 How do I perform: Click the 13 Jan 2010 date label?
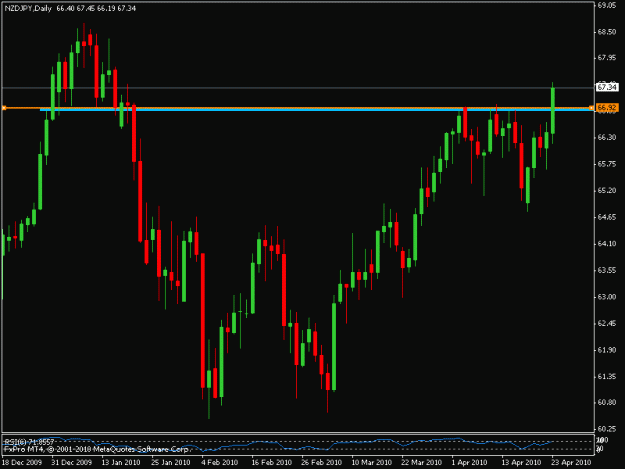[121, 462]
